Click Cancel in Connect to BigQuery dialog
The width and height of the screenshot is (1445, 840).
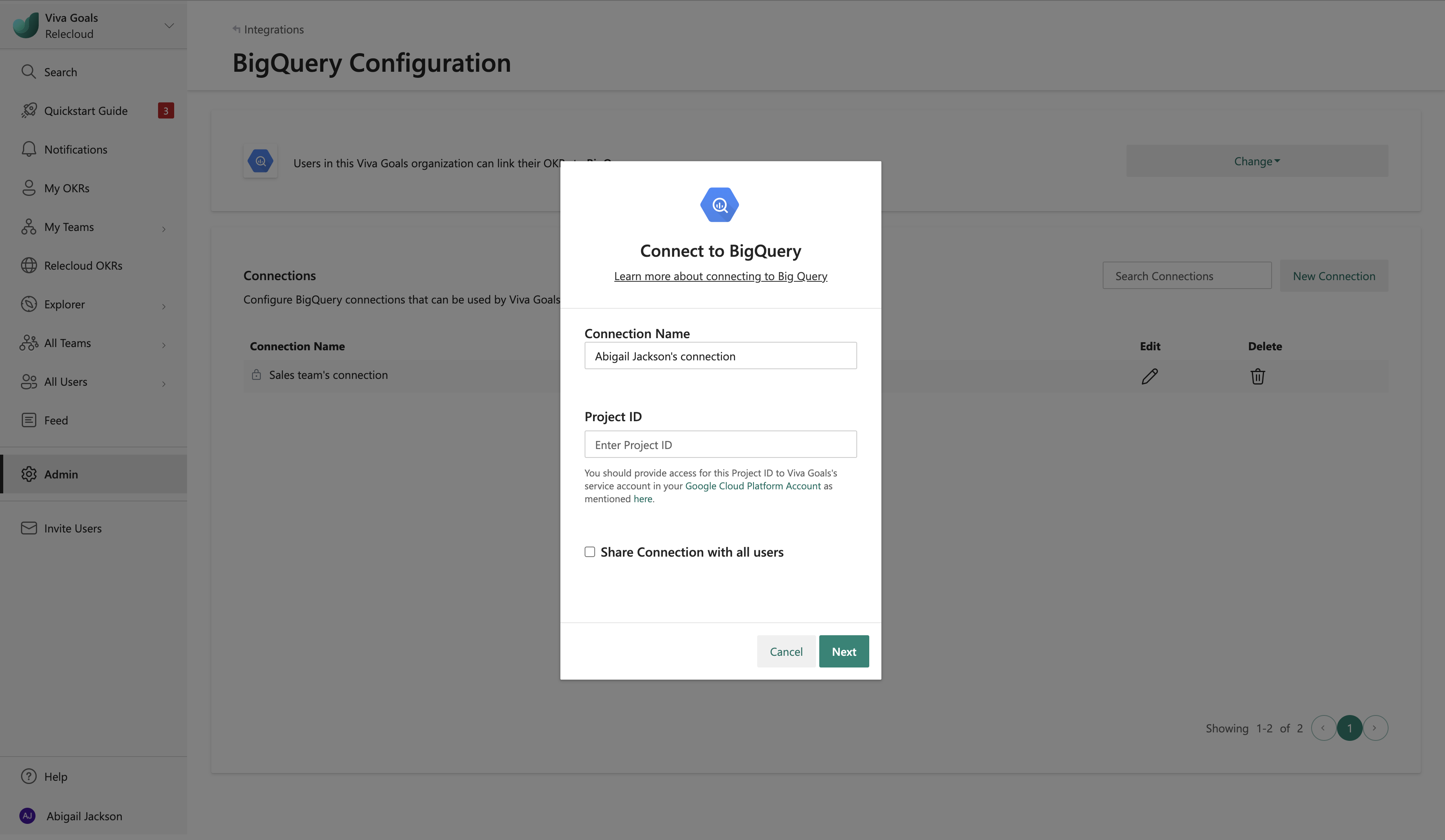click(785, 651)
